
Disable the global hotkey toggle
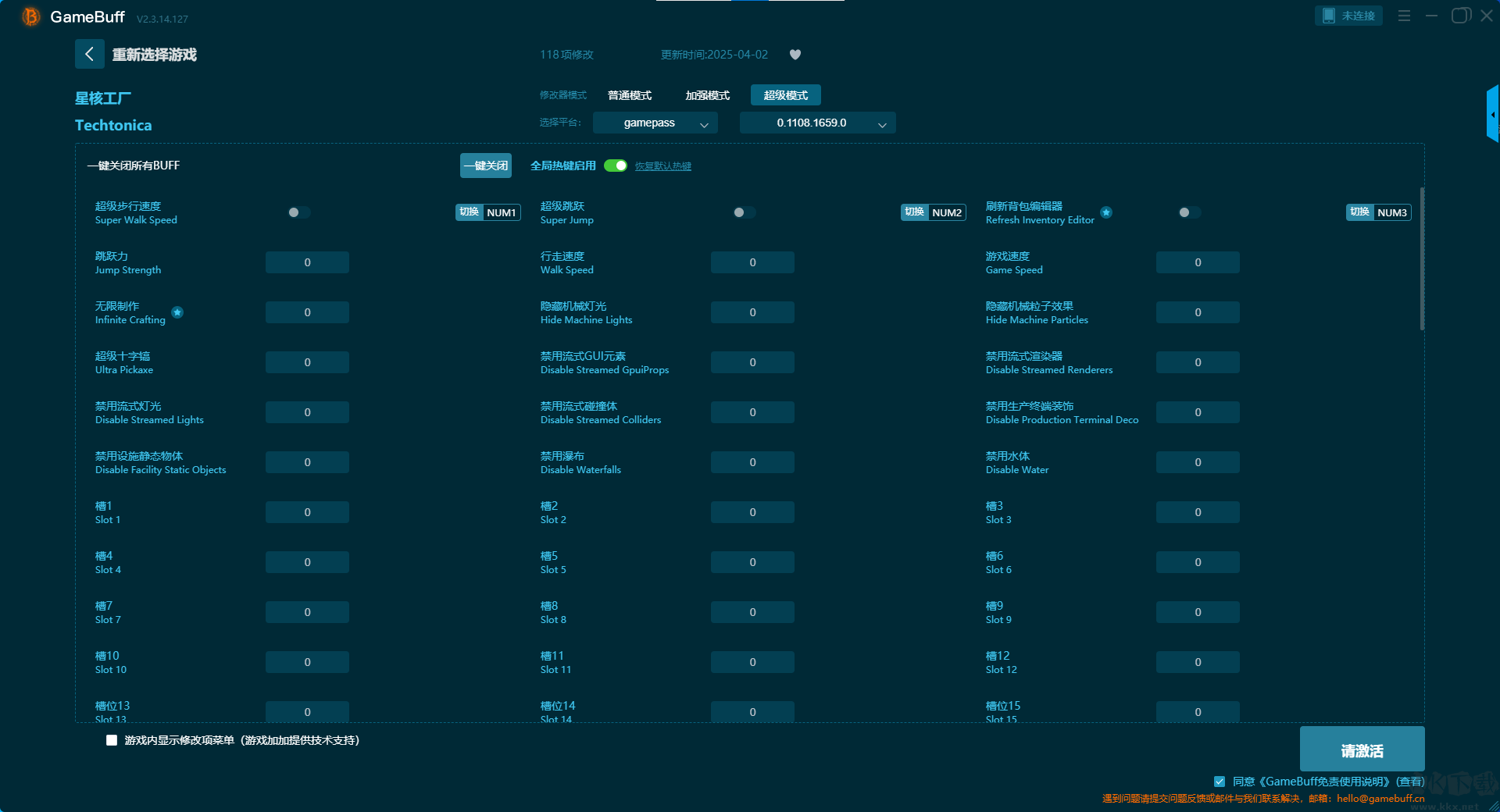coord(616,166)
